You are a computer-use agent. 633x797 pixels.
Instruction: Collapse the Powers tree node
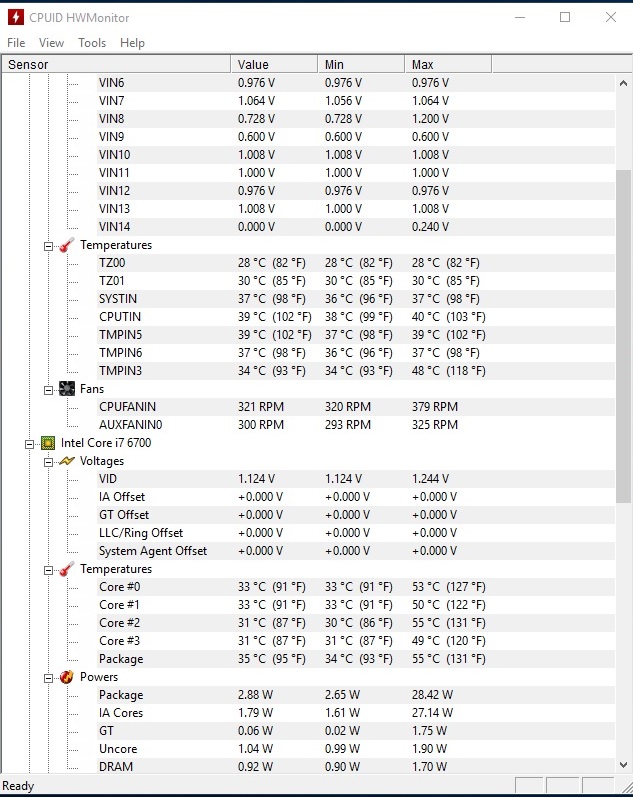point(48,679)
